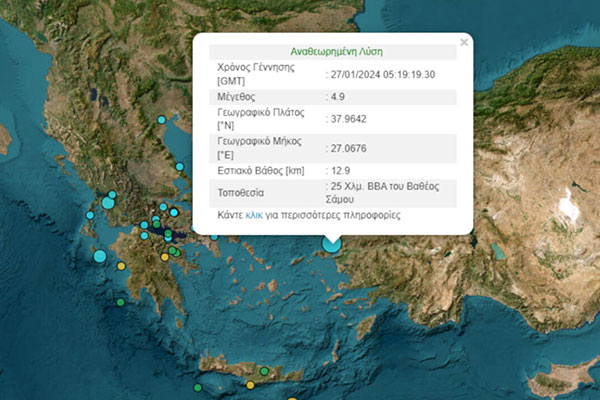
Task: Open the 'κλικ' link for more information
Action: point(253,215)
